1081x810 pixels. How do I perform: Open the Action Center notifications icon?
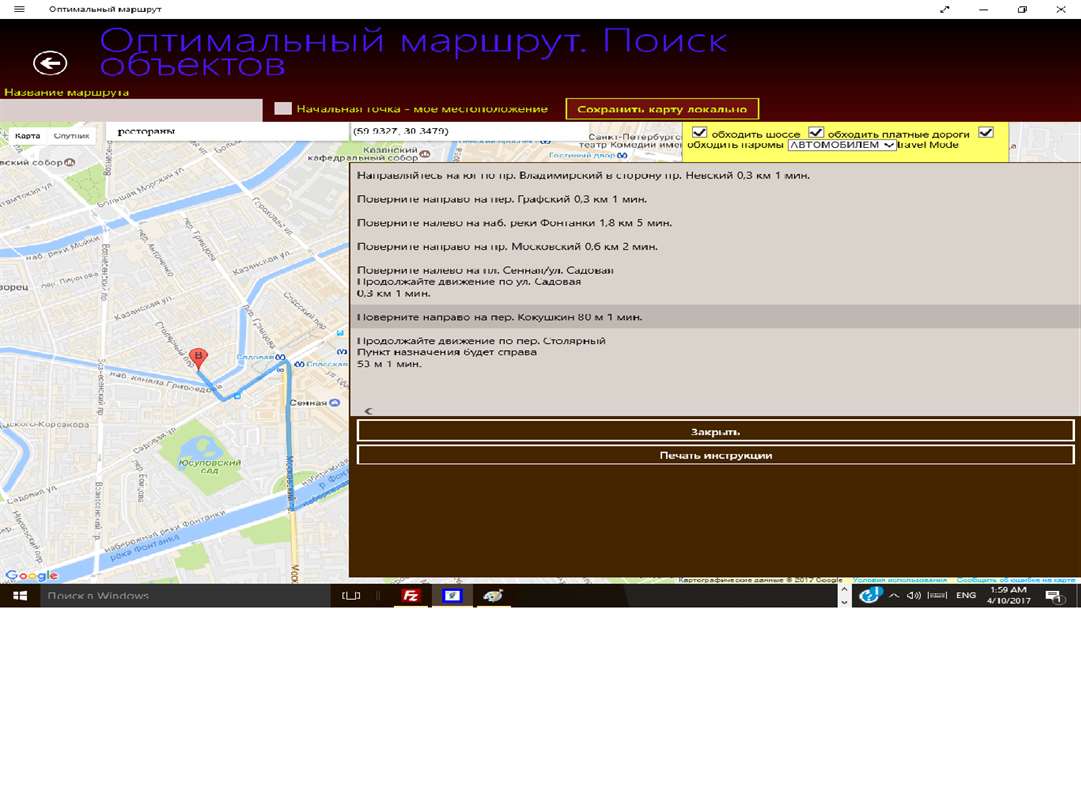point(1053,596)
